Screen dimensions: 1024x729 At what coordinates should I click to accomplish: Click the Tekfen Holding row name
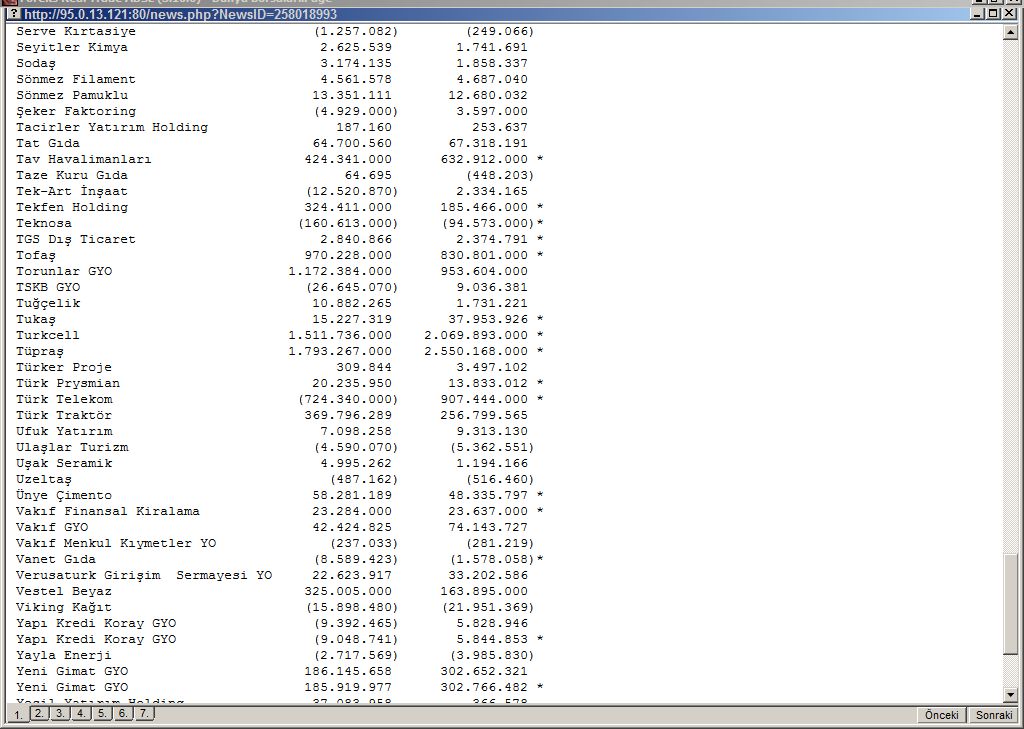coord(72,207)
